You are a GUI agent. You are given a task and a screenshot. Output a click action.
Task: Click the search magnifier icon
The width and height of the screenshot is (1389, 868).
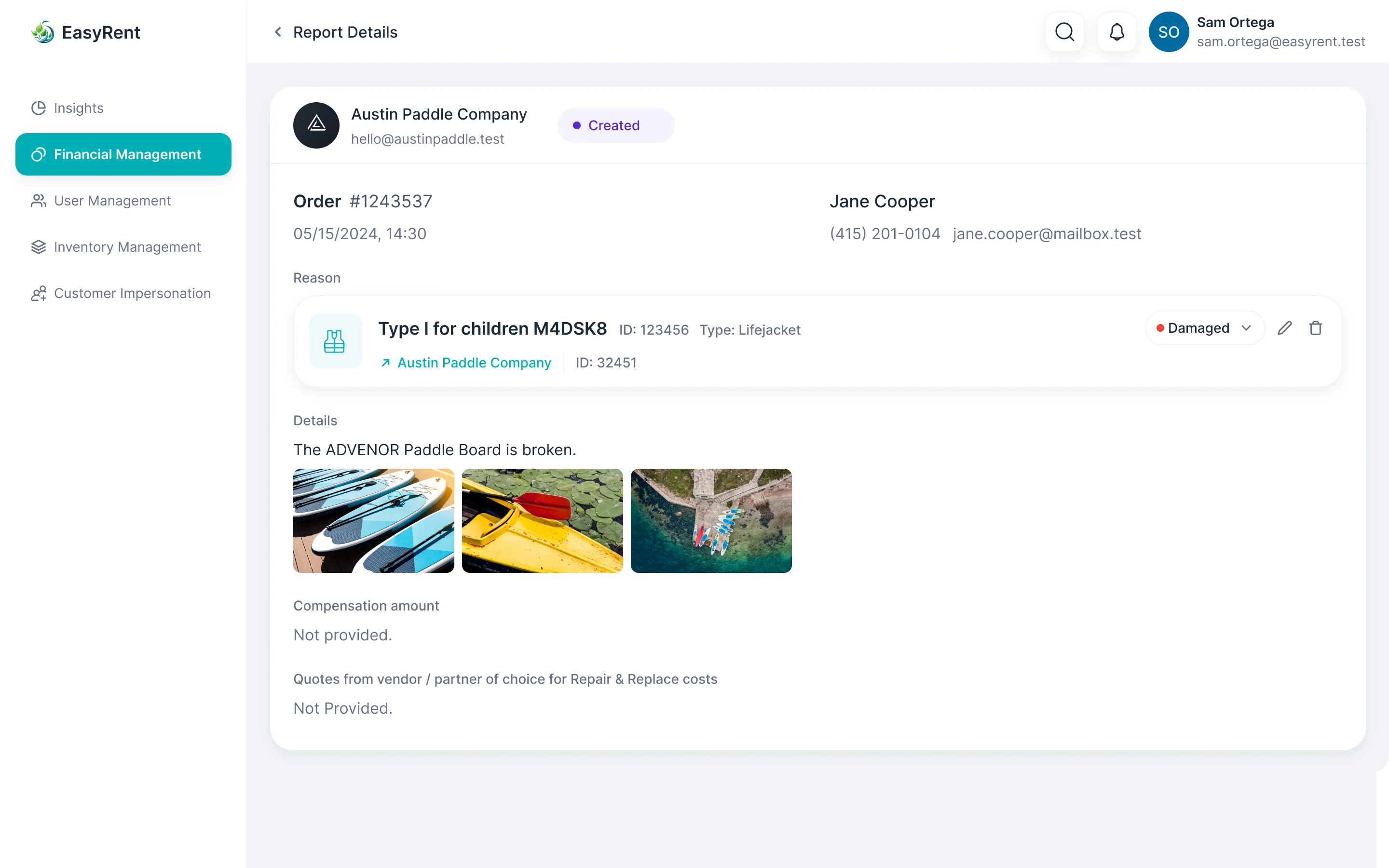(x=1065, y=32)
